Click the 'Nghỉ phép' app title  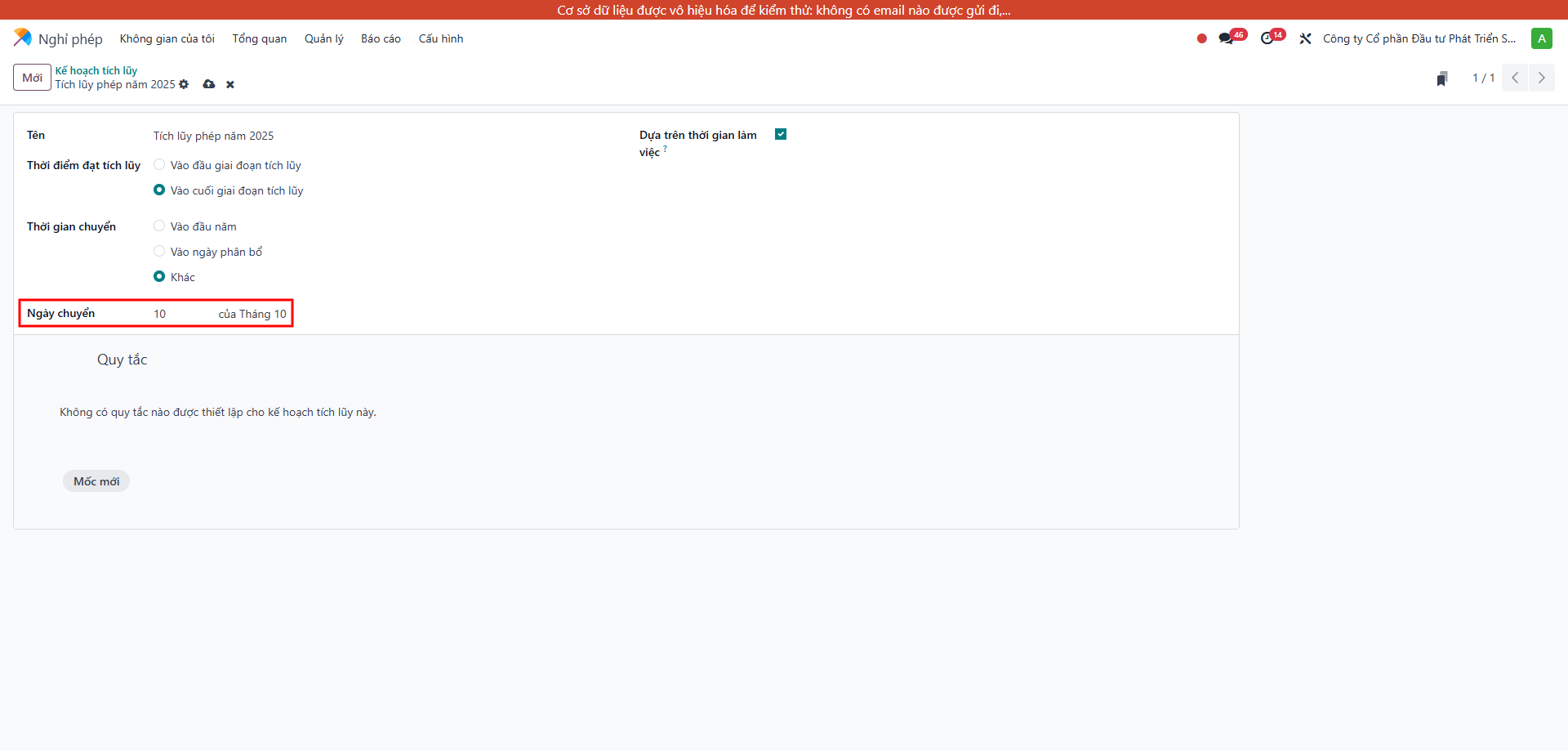(x=70, y=39)
